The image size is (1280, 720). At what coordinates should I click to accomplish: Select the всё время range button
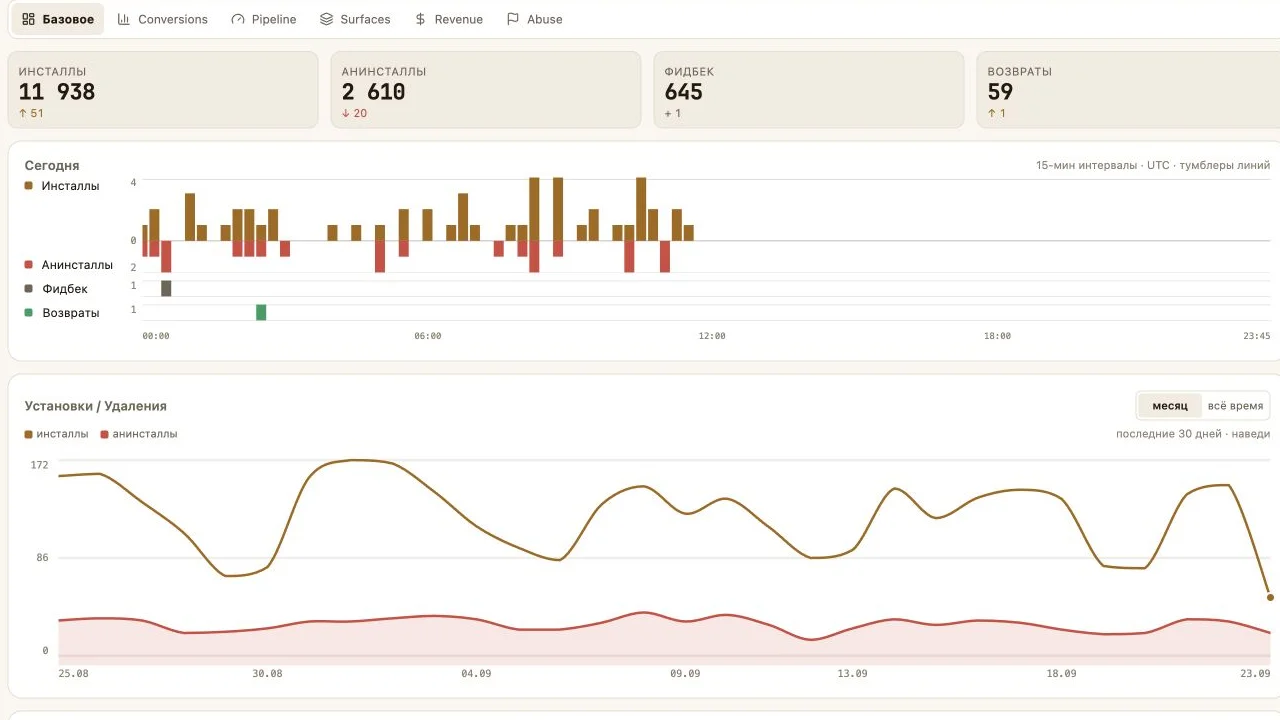[1235, 405]
